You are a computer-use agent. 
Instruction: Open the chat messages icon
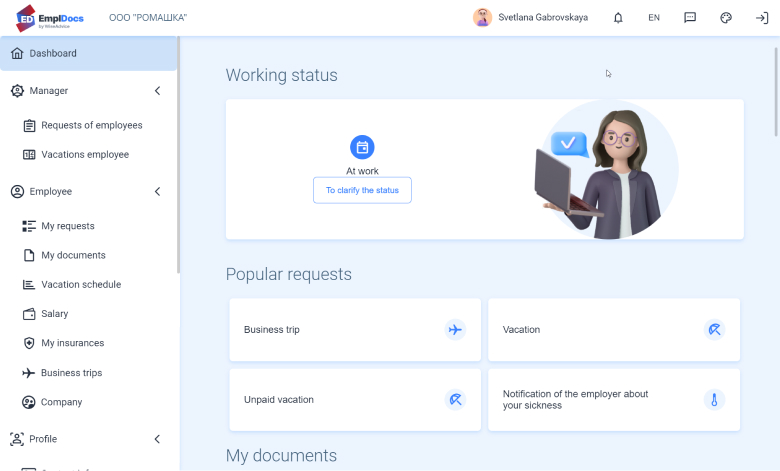[x=690, y=18]
